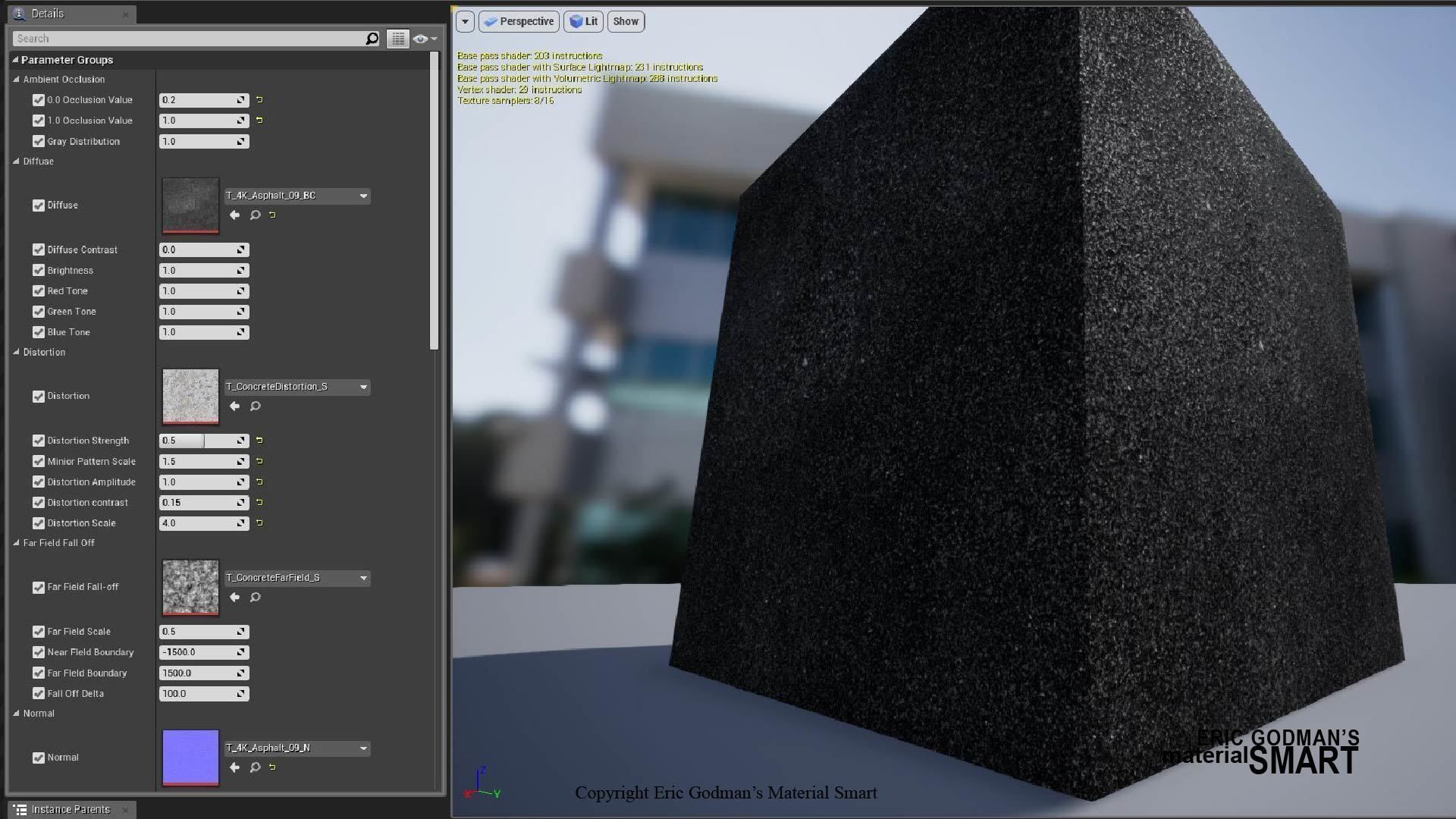
Task: Collapse the Distortion group
Action: click(x=16, y=352)
